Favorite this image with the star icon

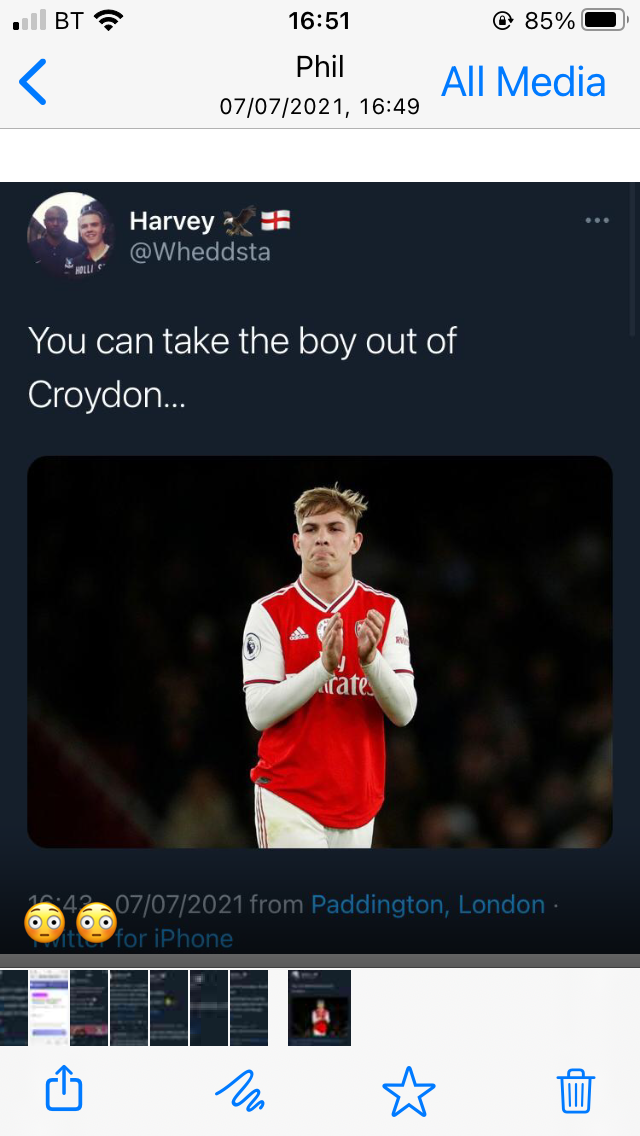(x=409, y=1089)
